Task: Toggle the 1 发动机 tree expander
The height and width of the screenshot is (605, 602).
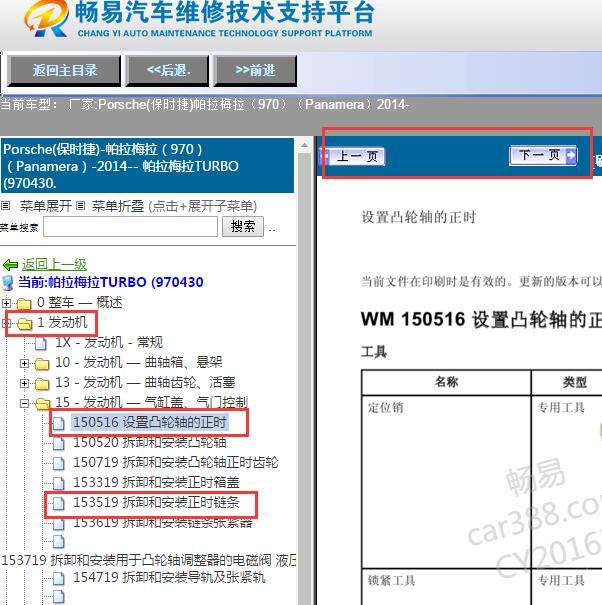Action: click(7, 323)
